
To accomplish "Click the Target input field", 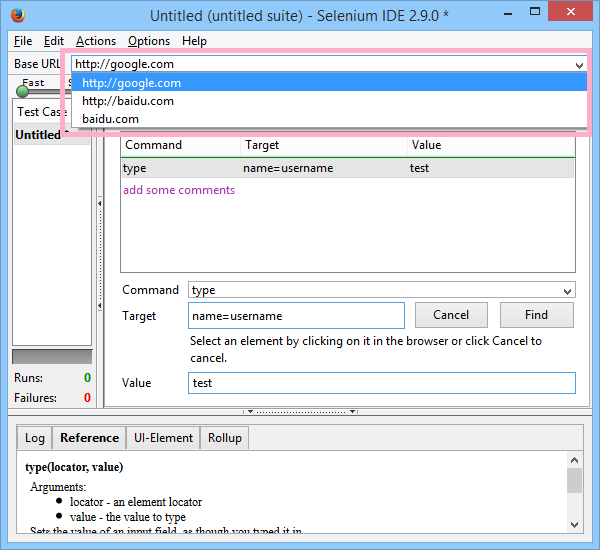I will 296,316.
